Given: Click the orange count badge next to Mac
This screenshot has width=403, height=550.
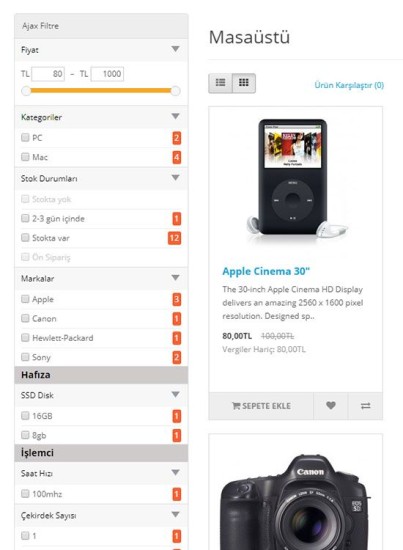Looking at the screenshot, I should coord(176,157).
